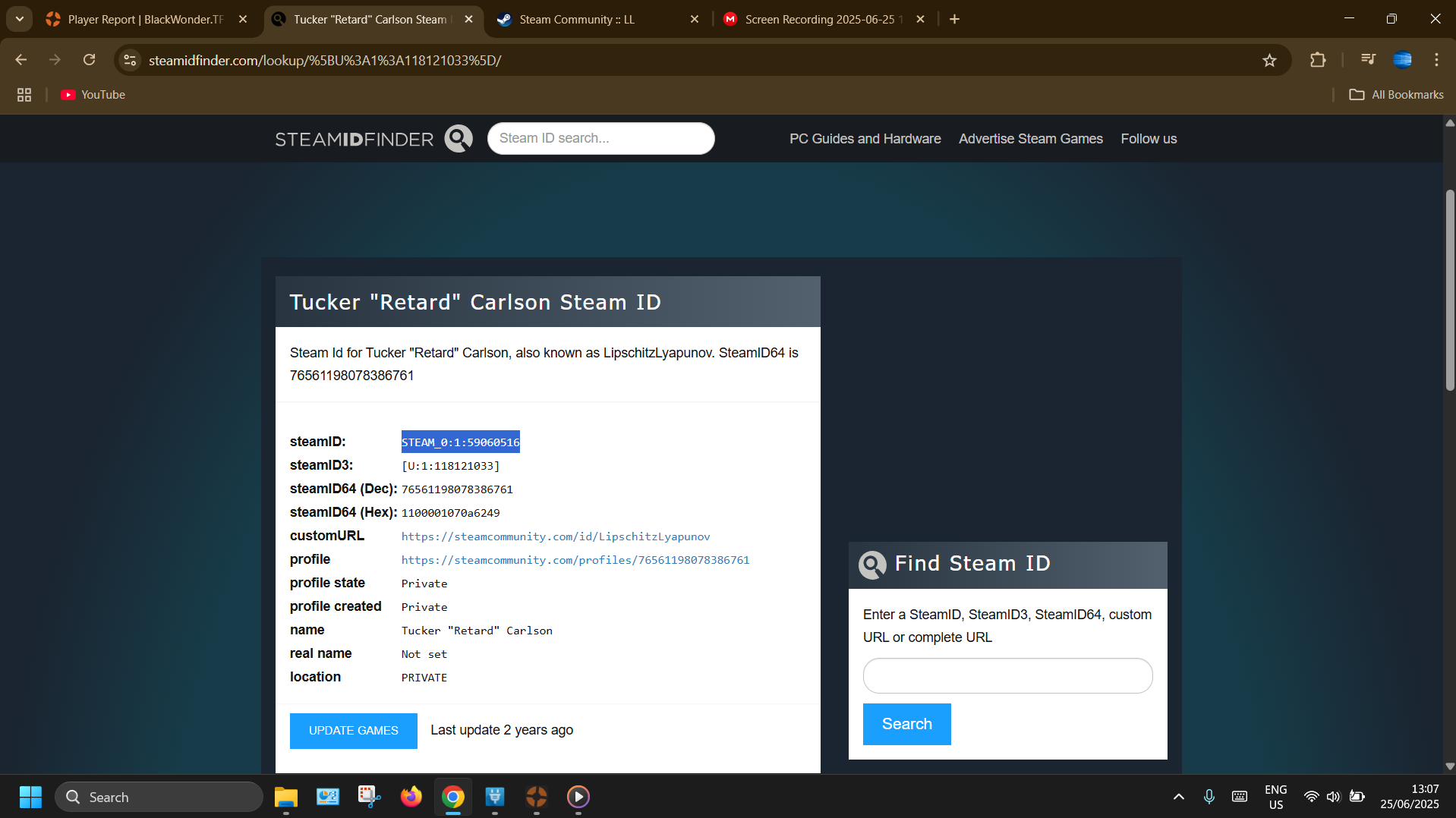The width and height of the screenshot is (1456, 818).
Task: Click steamID64 Dec value 76561198078386761
Action: click(x=457, y=489)
